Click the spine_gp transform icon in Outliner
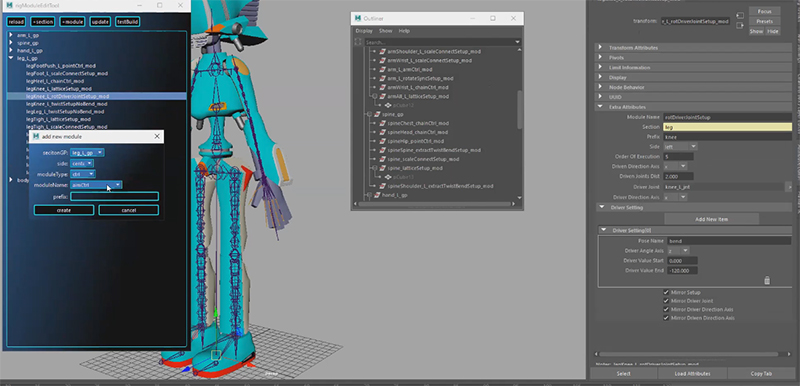The height and width of the screenshot is (386, 800). 378,114
